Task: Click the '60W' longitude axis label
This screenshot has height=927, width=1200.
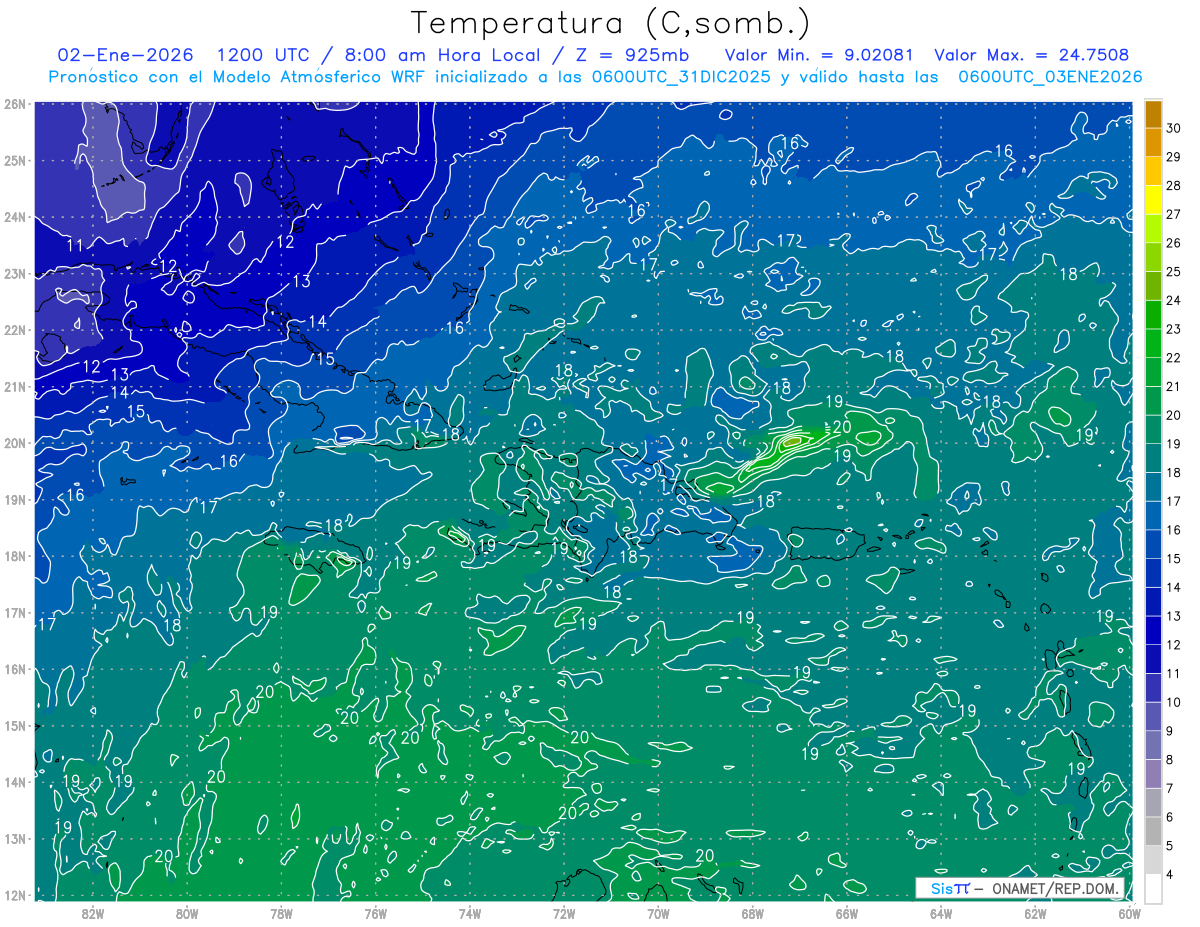Action: [x=1130, y=913]
